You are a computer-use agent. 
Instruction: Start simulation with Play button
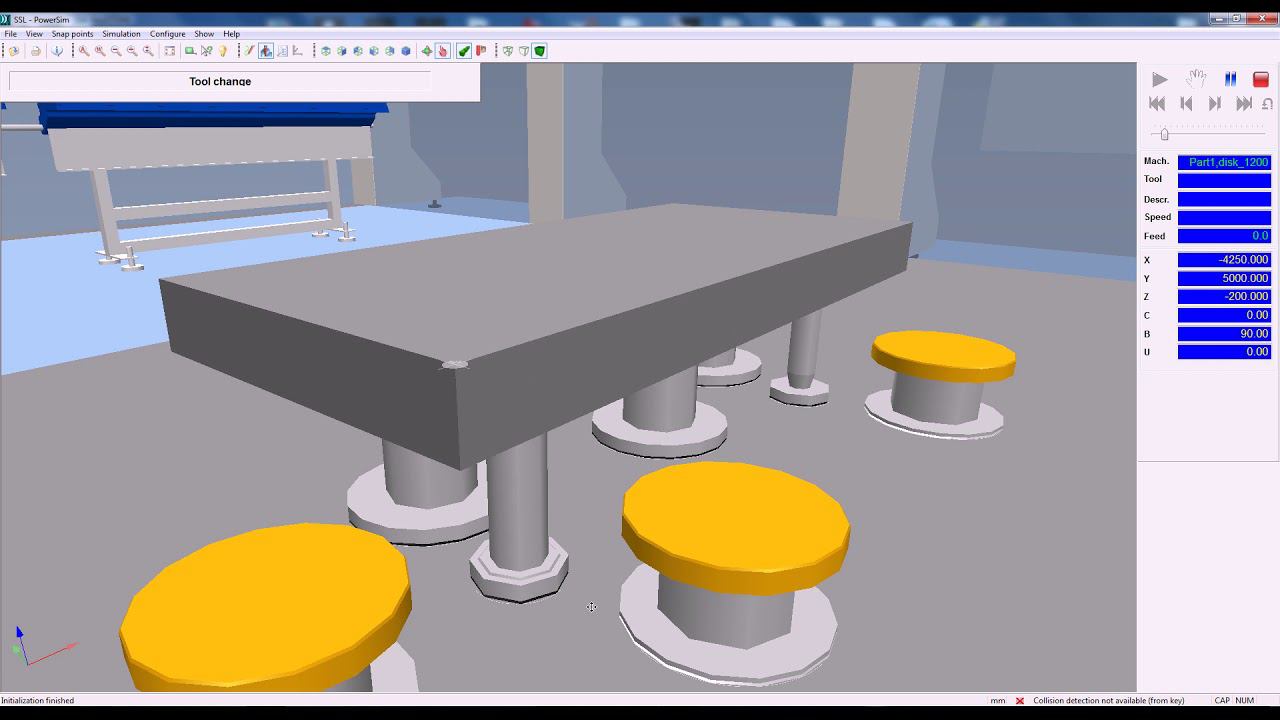pyautogui.click(x=1159, y=79)
